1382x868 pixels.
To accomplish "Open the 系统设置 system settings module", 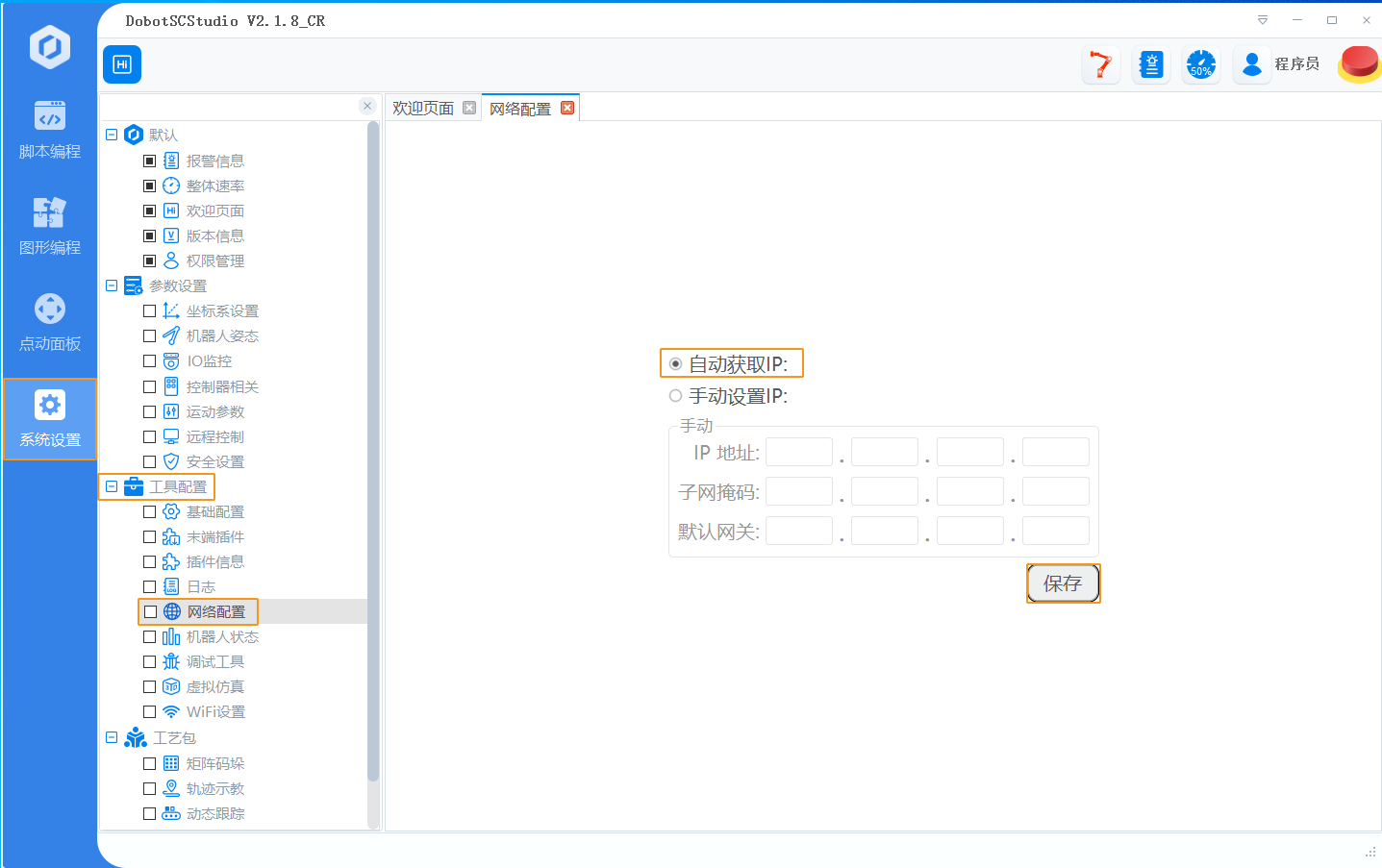I will [x=49, y=419].
